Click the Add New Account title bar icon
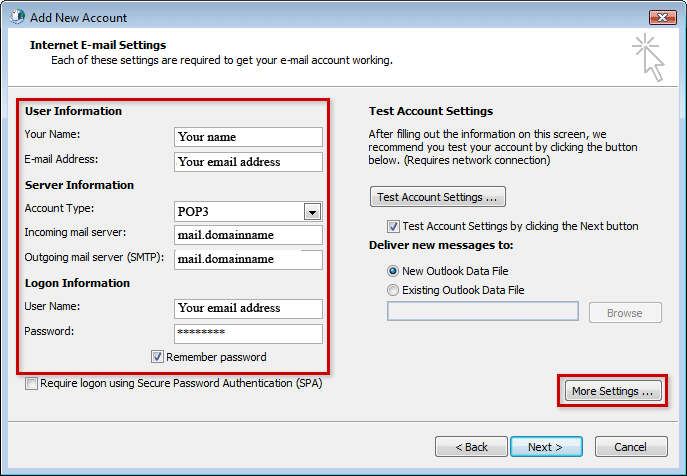This screenshot has width=687, height=476. point(18,17)
